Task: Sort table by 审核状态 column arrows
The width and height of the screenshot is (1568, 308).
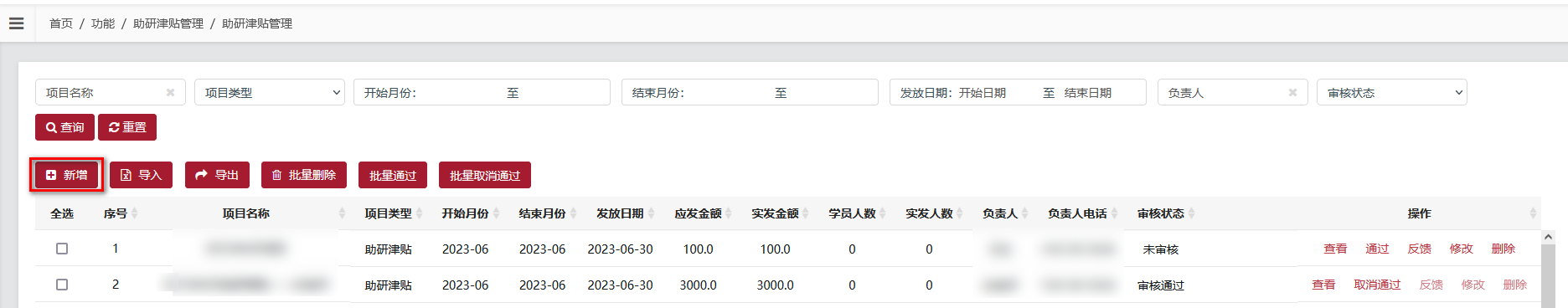Action: pyautogui.click(x=1192, y=213)
